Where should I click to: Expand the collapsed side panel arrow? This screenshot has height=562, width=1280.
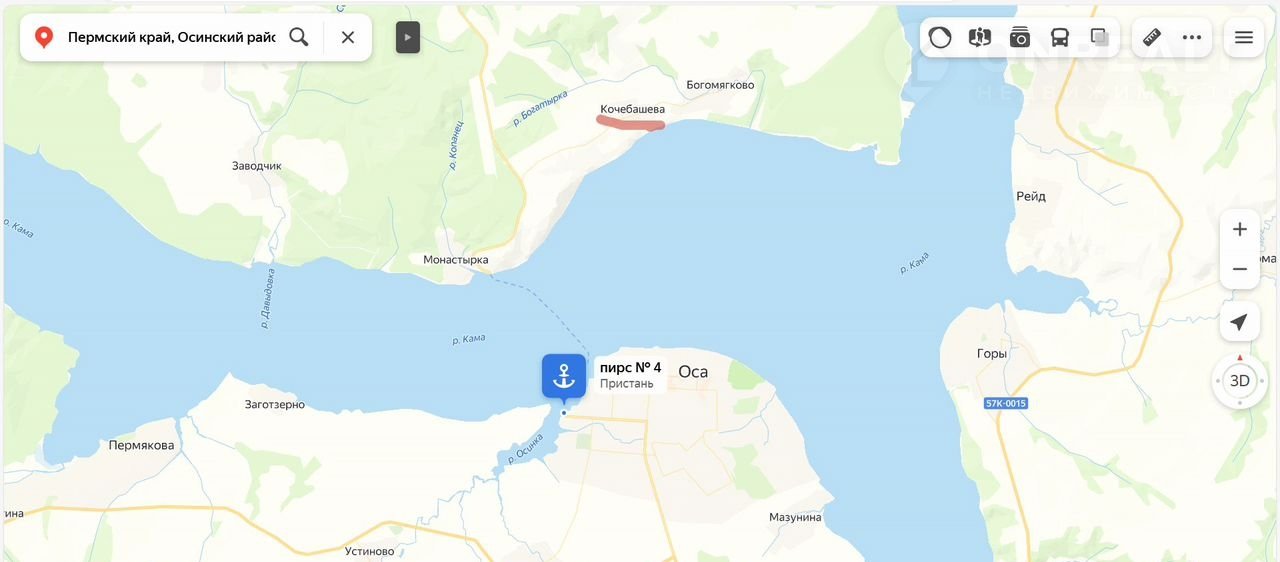[x=407, y=37]
